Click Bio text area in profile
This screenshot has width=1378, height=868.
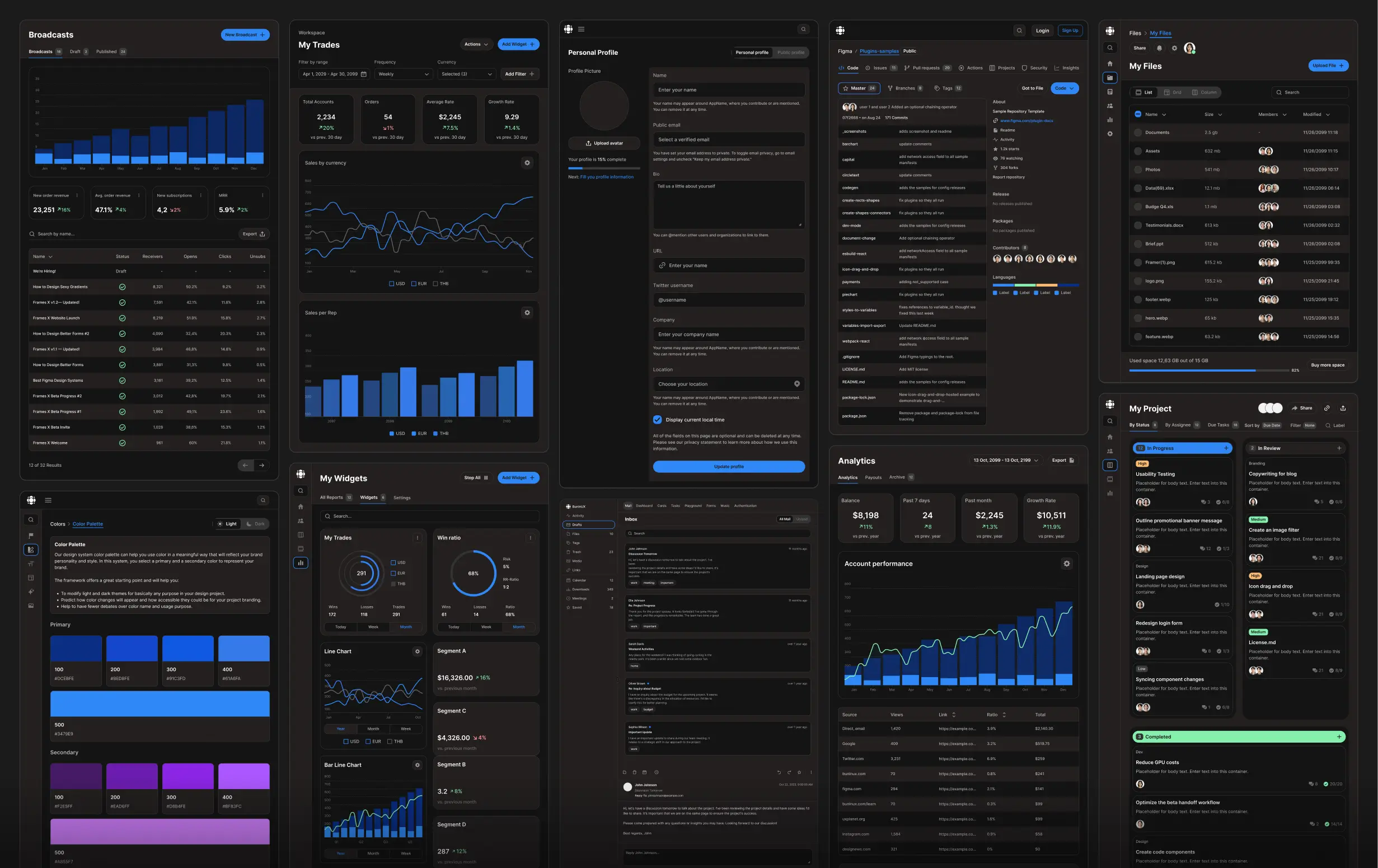[729, 205]
